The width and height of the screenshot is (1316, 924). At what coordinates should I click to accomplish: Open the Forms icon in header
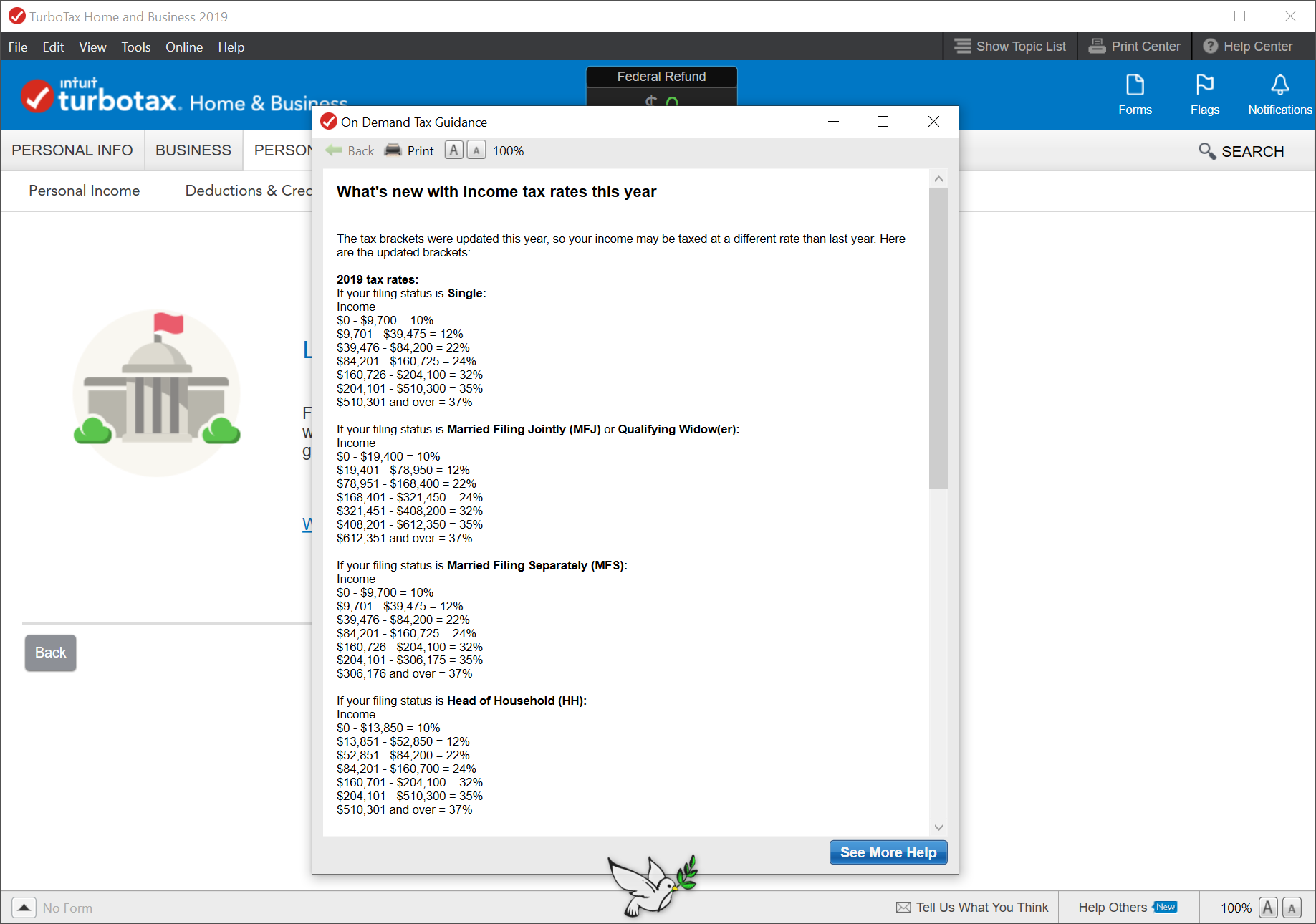coord(1135,94)
